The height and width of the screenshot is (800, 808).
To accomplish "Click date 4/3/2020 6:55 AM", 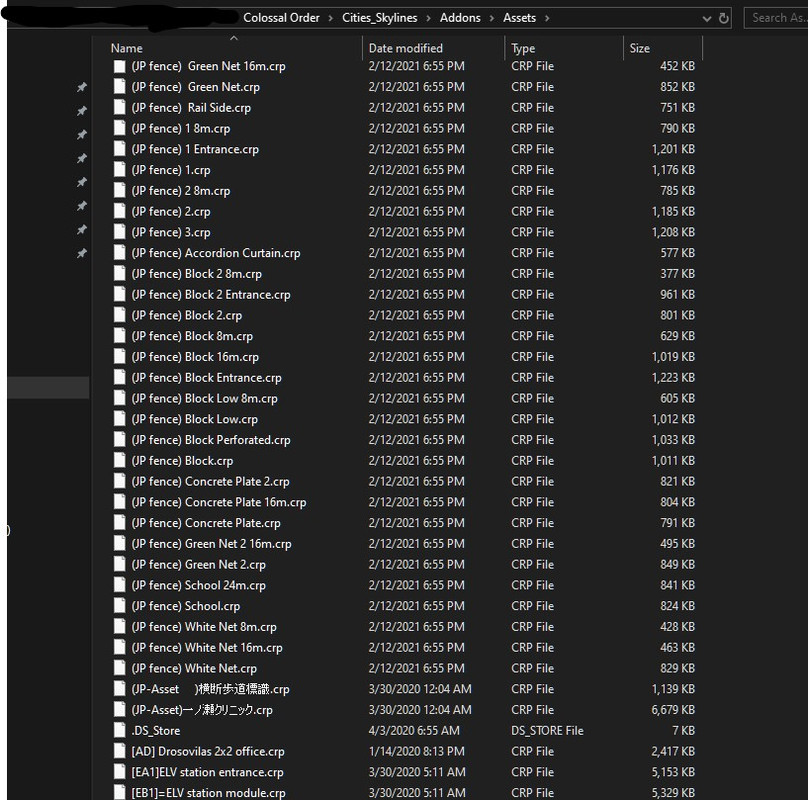I will pos(414,730).
